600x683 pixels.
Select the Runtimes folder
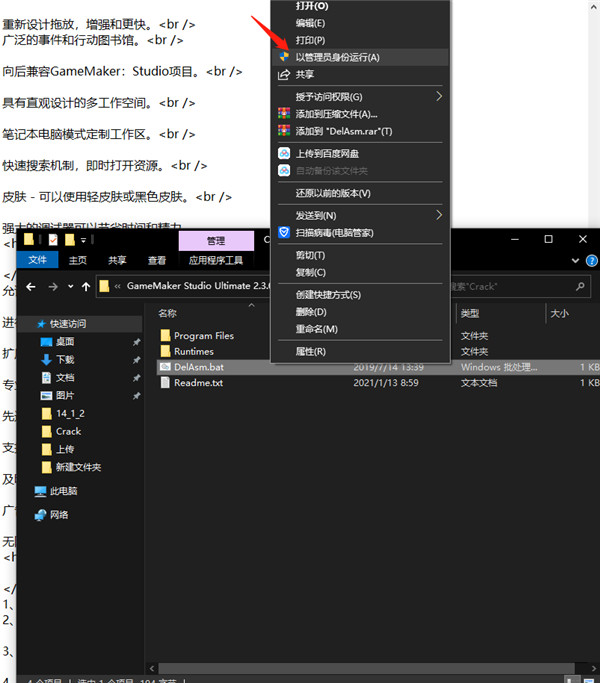click(x=194, y=351)
